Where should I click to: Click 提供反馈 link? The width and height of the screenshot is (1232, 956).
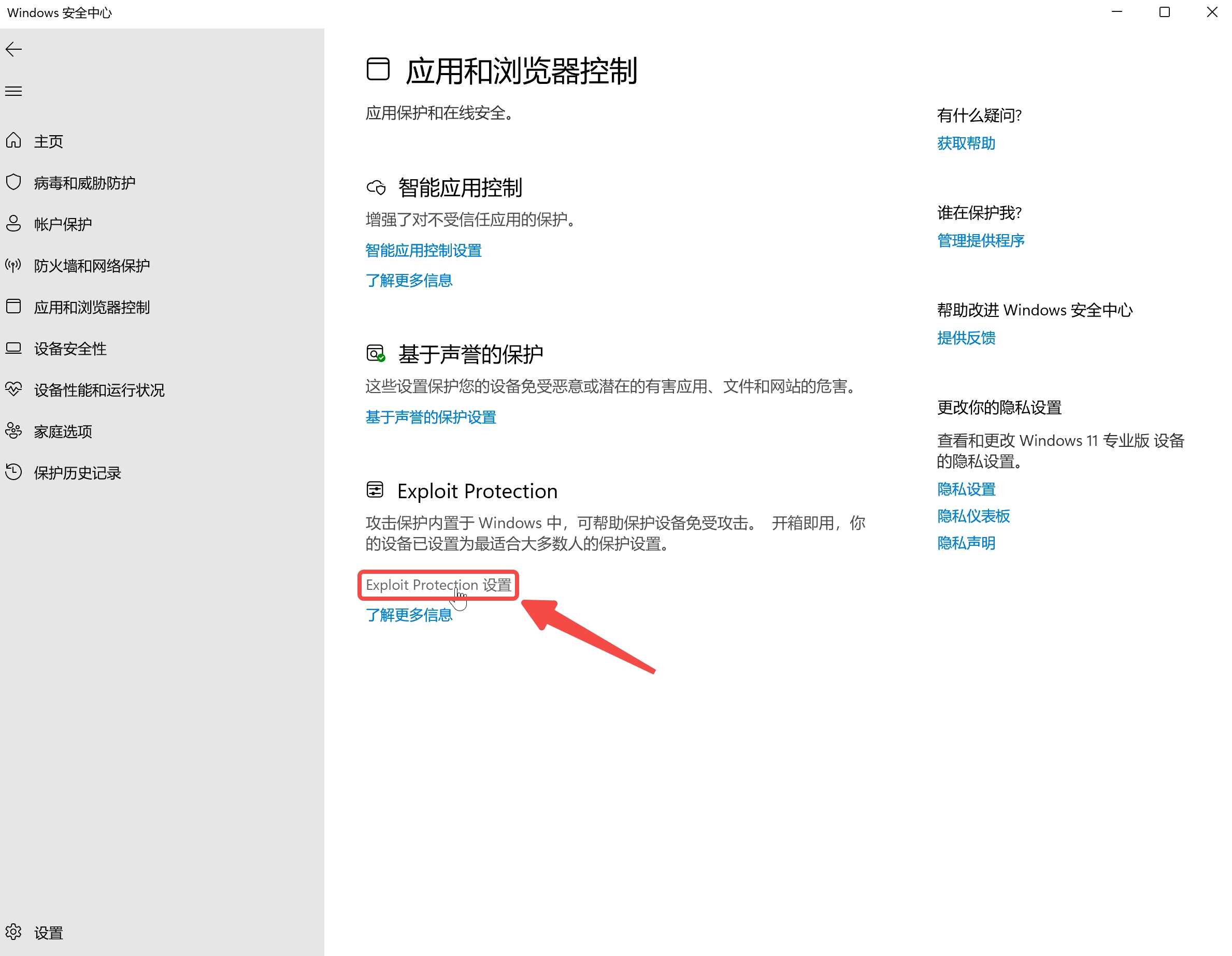[966, 338]
